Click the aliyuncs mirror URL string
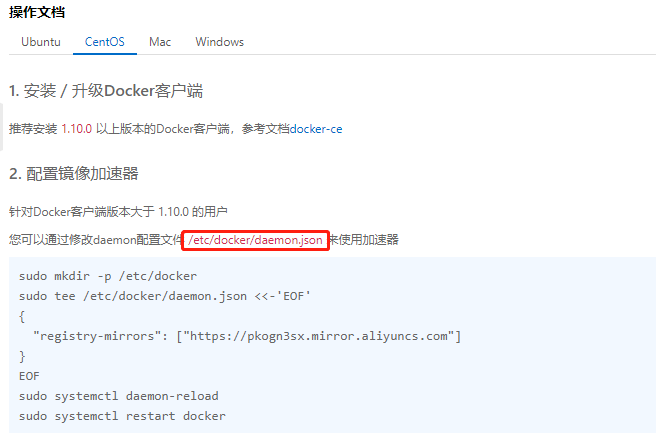Screen dimensions: 656x433 pos(318,335)
